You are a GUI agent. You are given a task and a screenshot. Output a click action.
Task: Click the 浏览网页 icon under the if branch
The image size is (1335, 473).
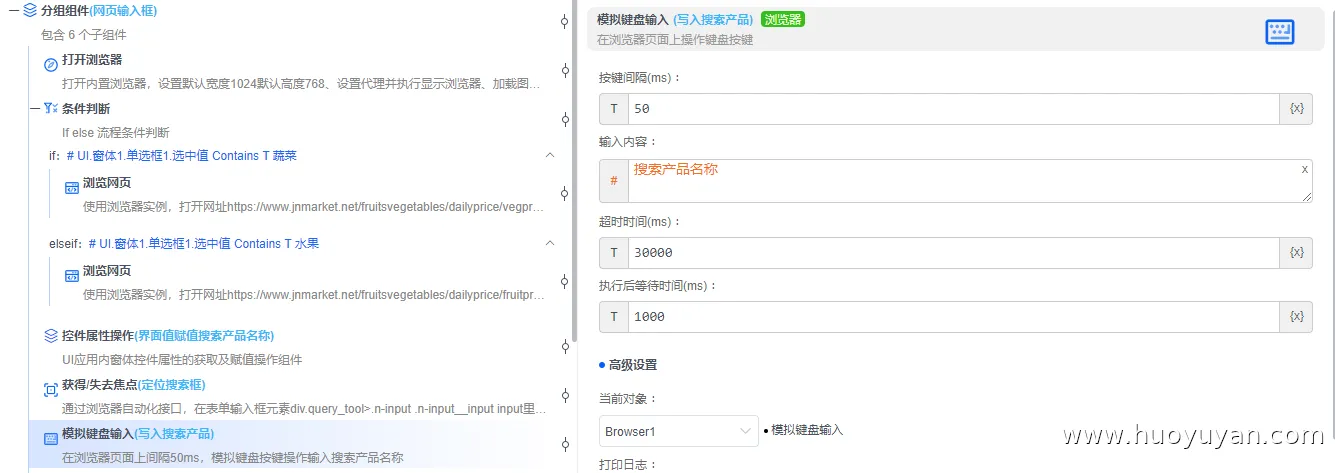pos(72,187)
